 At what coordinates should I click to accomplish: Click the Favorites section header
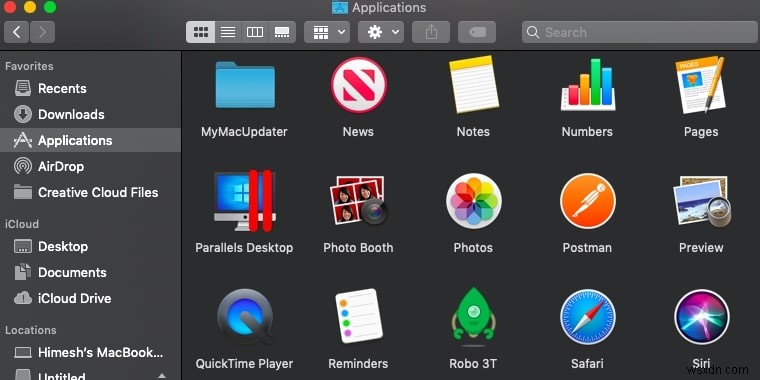coord(29,66)
